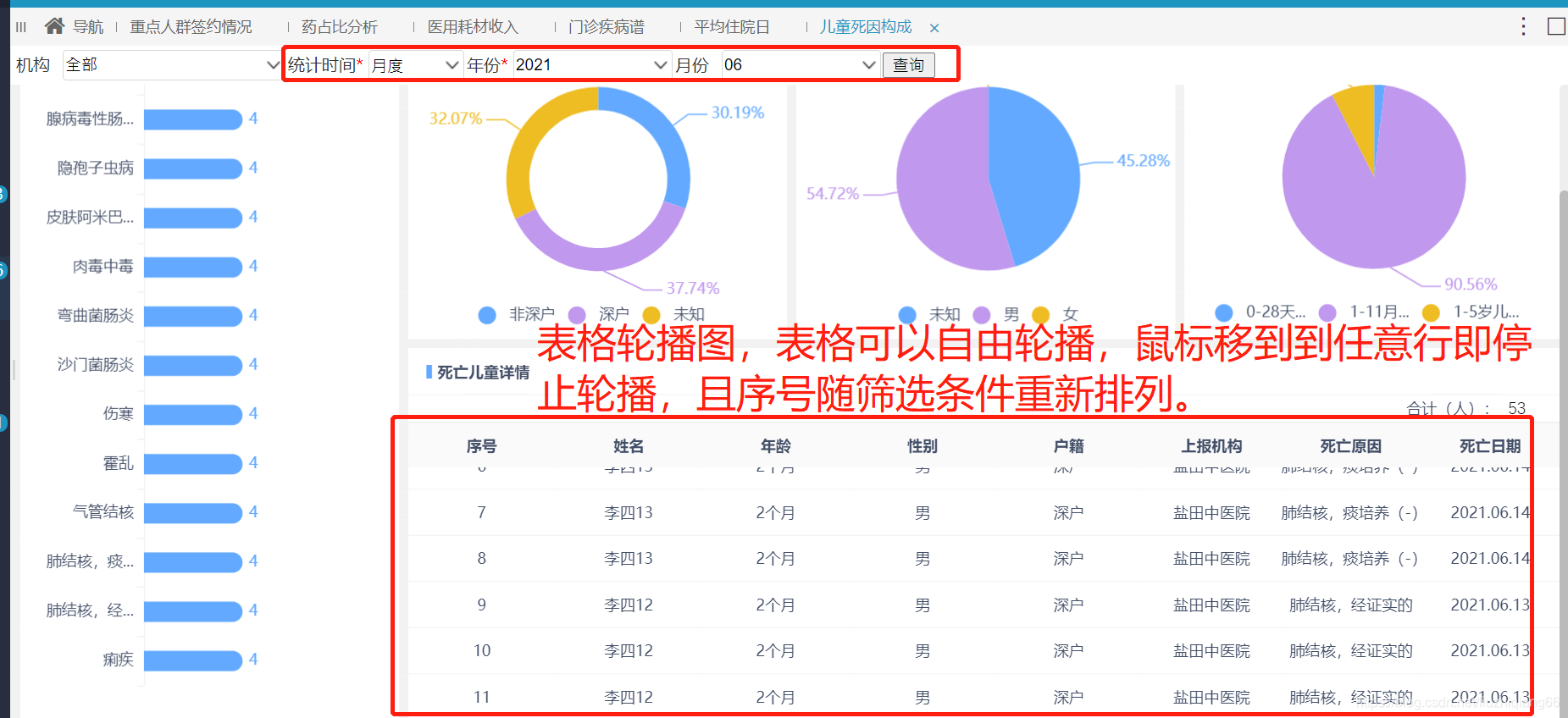Click the 查询 button

(908, 65)
